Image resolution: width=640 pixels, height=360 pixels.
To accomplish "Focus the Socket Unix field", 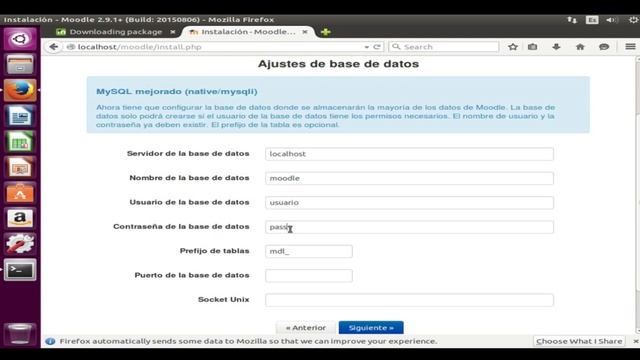I will coord(409,300).
